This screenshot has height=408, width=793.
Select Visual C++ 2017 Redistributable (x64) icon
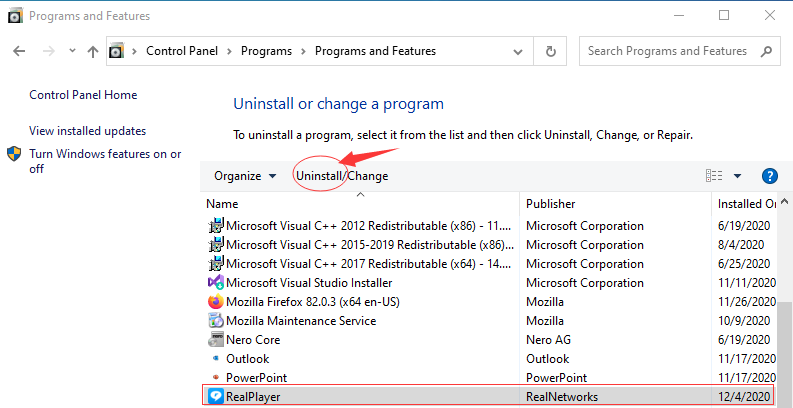(x=216, y=263)
